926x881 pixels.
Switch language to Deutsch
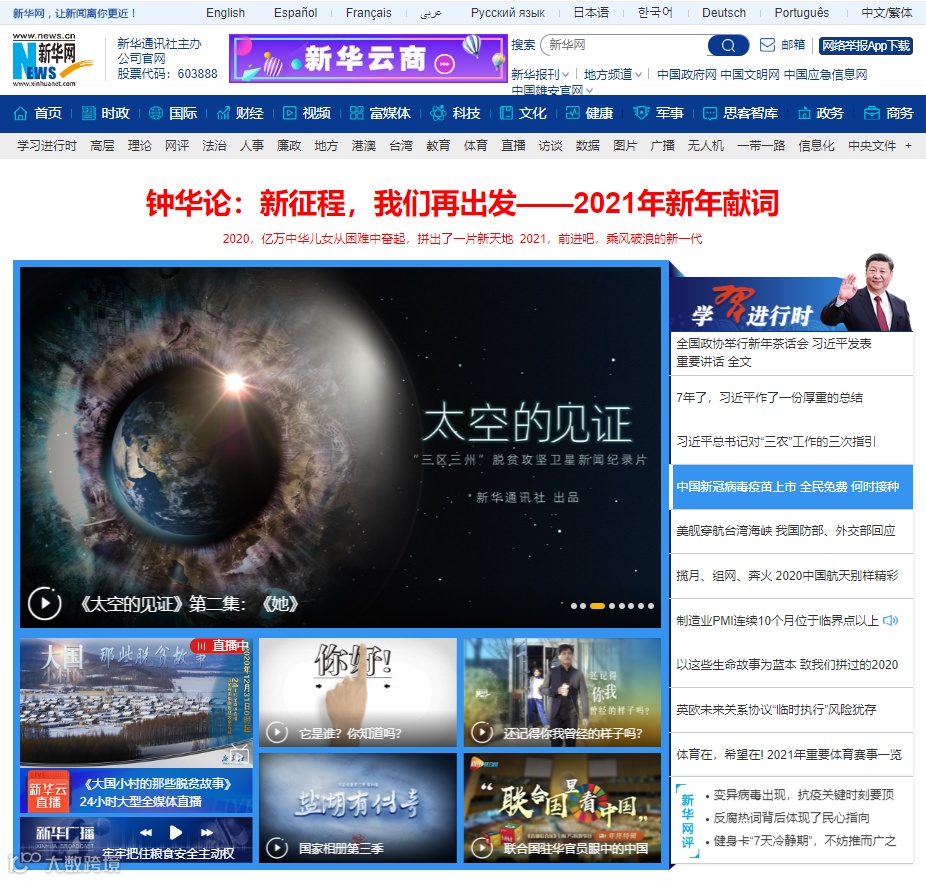[x=723, y=12]
